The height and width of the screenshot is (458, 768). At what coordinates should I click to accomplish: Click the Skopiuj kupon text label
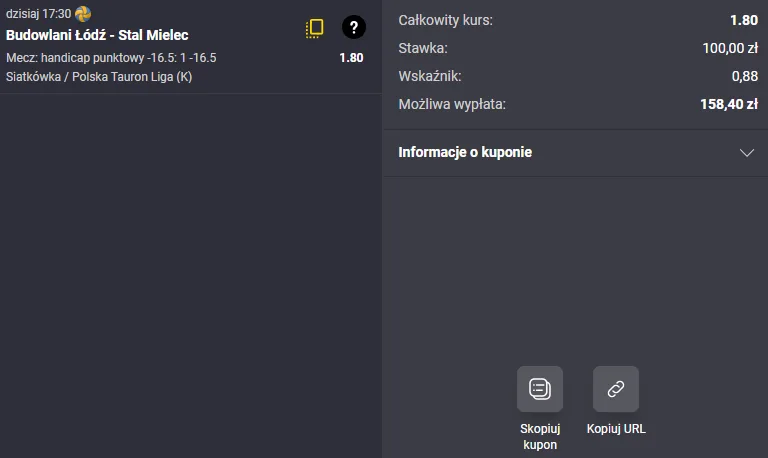pyautogui.click(x=540, y=436)
